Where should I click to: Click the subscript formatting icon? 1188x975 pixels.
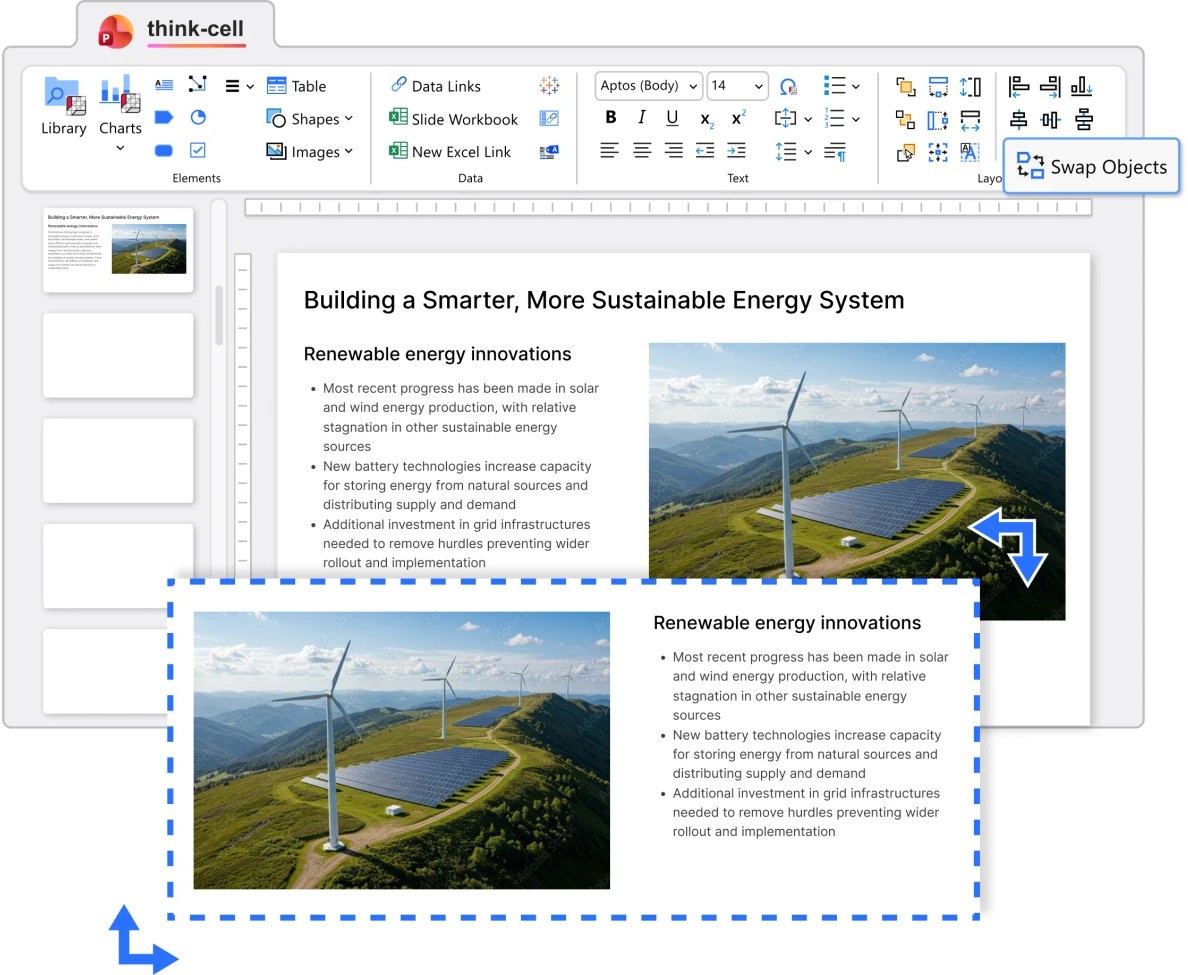[706, 119]
